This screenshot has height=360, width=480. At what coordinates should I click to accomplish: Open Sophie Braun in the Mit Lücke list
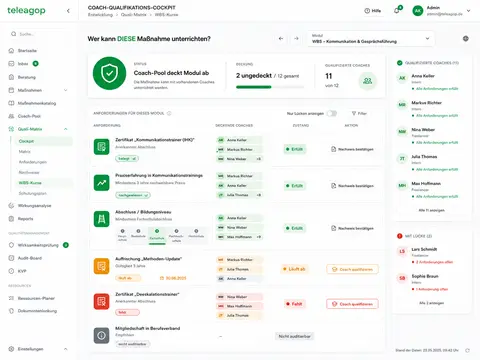(432, 282)
